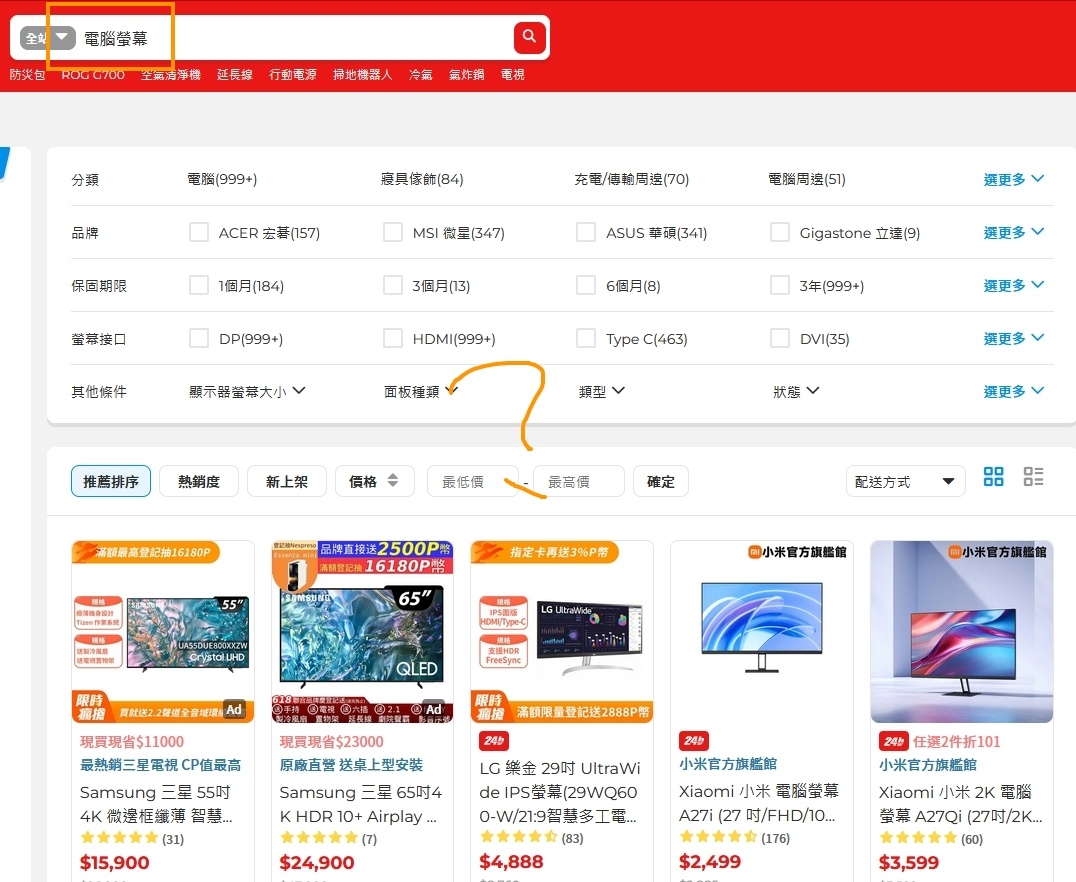
Task: Expand the 類型 filter dropdown
Action: 602,391
